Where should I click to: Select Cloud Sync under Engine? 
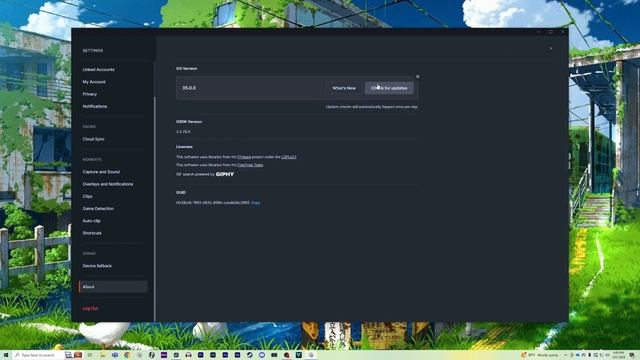(x=93, y=139)
